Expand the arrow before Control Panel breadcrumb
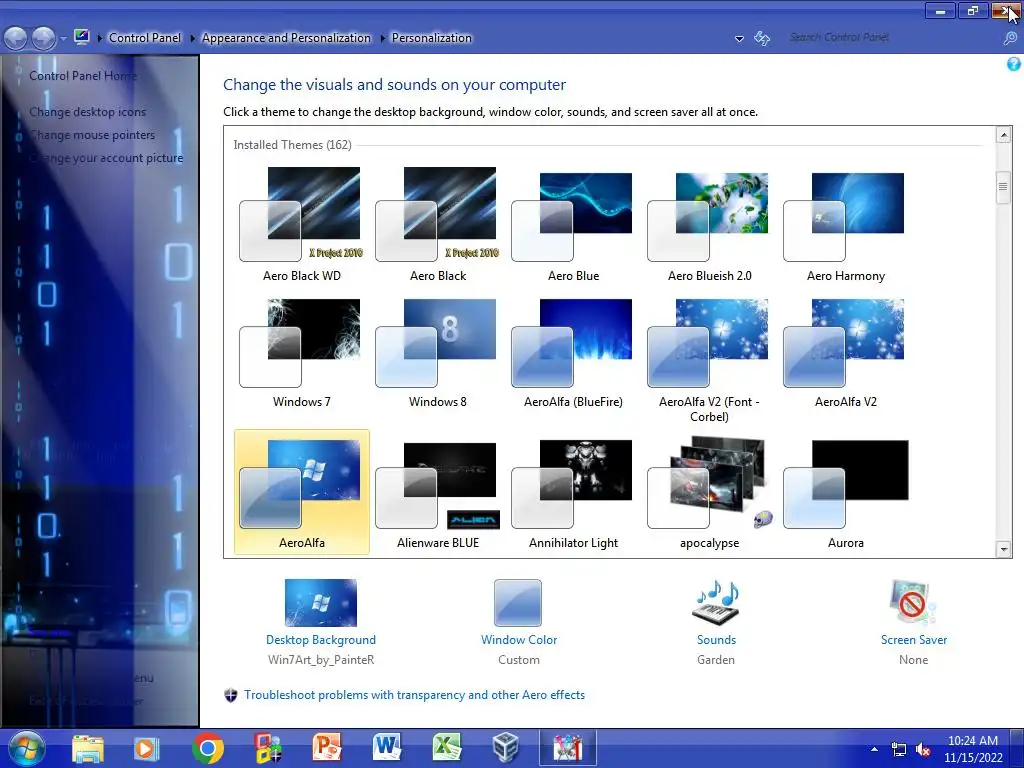 100,39
